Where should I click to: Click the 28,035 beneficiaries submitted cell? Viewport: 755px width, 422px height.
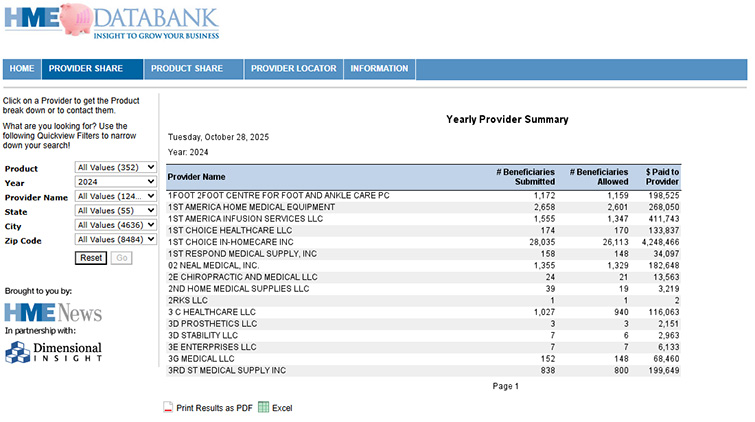coord(542,242)
